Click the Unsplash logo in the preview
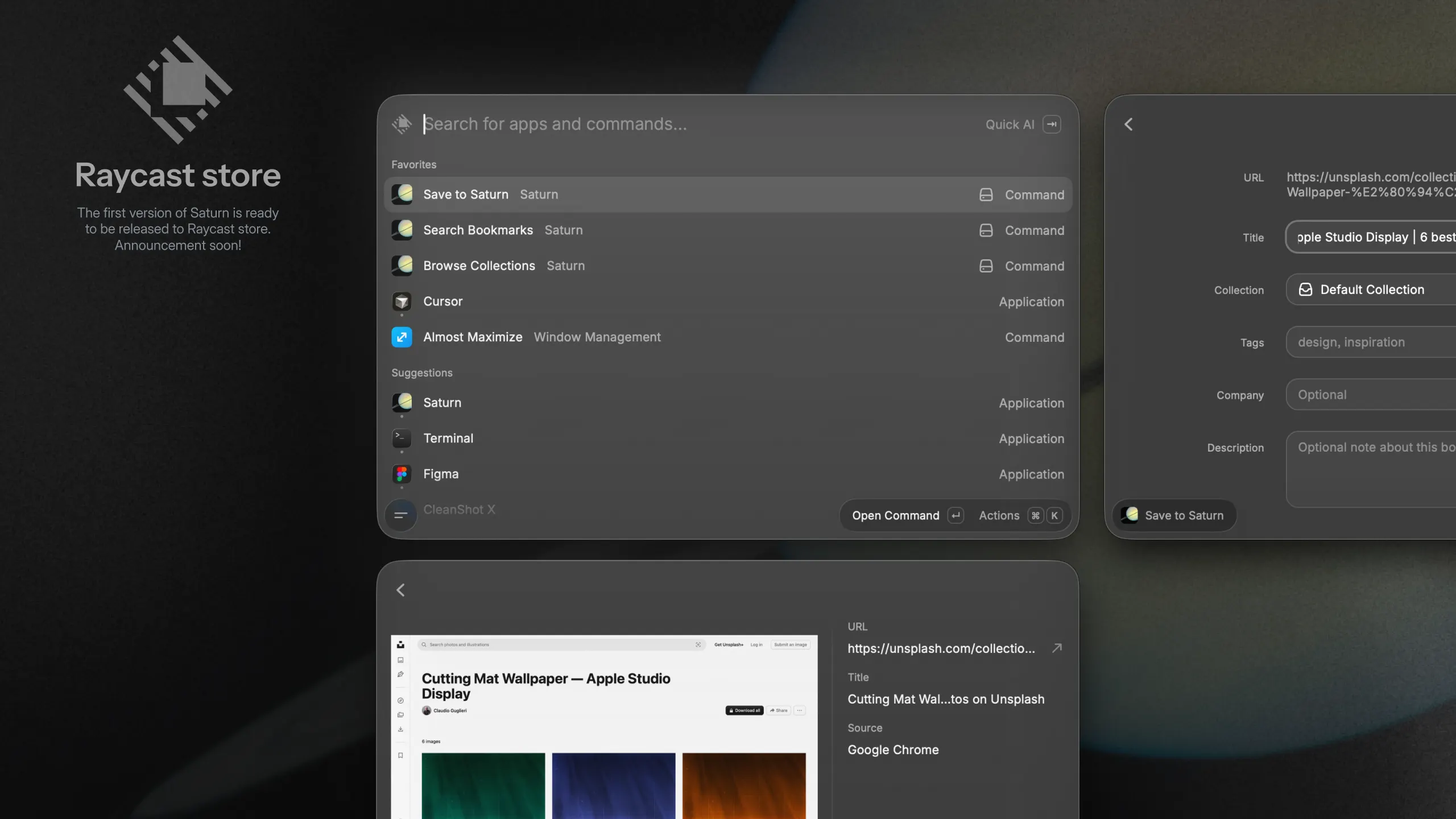This screenshot has height=819, width=1456. pos(400,644)
